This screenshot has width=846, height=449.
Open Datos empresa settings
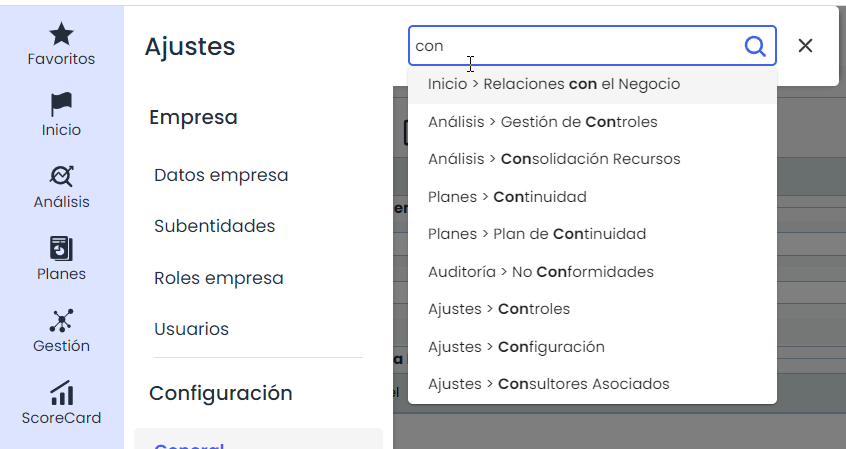coord(221,175)
